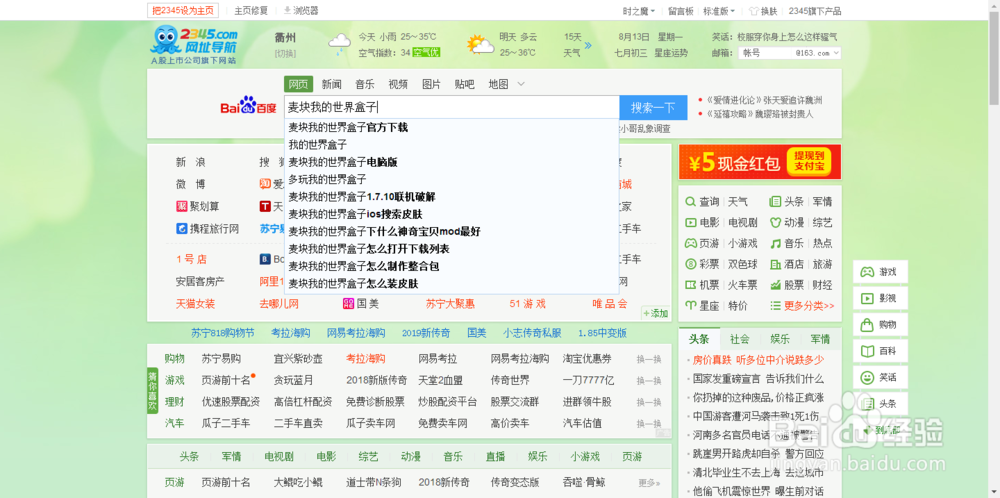This screenshot has width=1000, height=498.
Task: Open the 动漫 icon category
Action: 776,223
